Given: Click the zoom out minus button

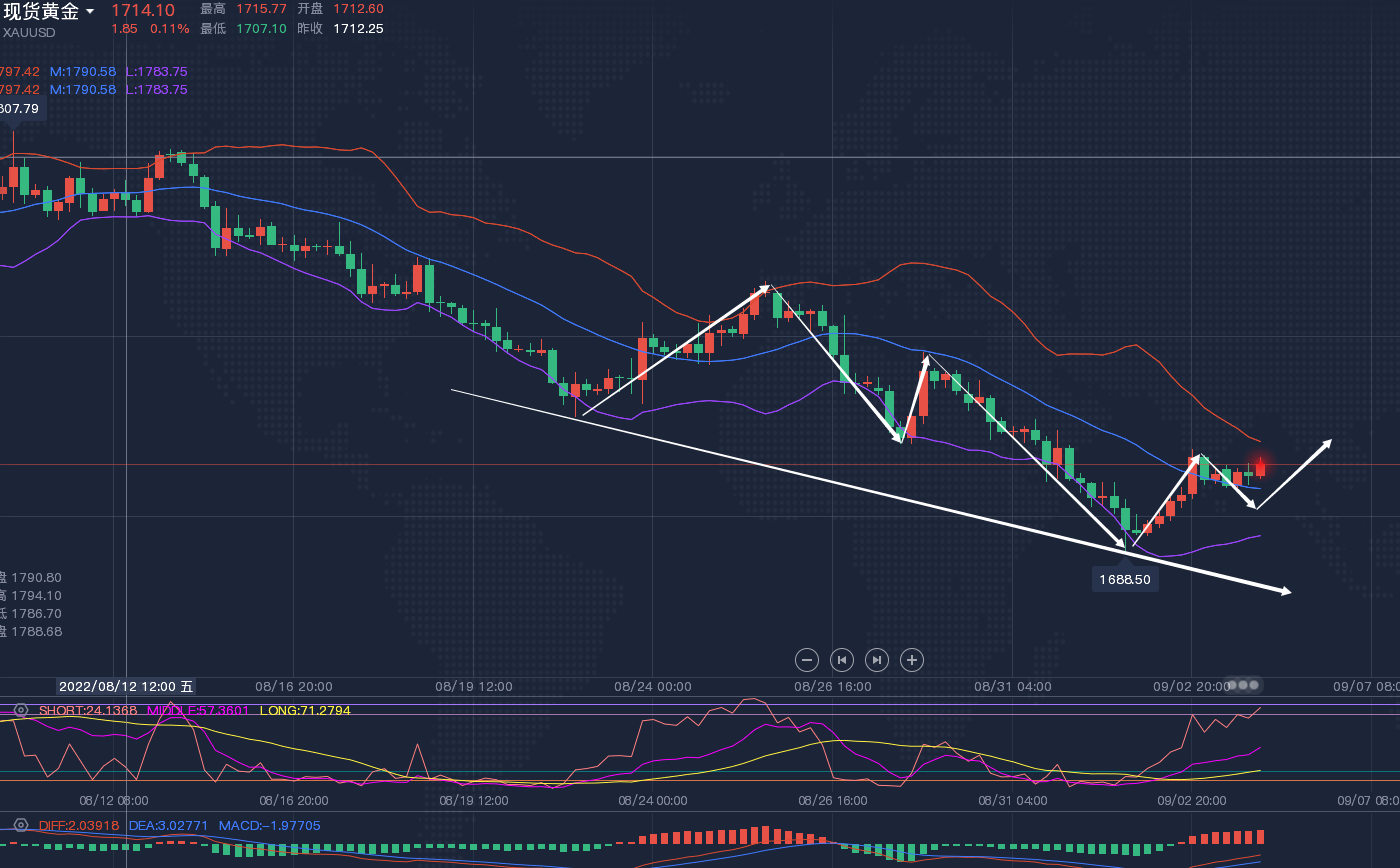Looking at the screenshot, I should 808,660.
